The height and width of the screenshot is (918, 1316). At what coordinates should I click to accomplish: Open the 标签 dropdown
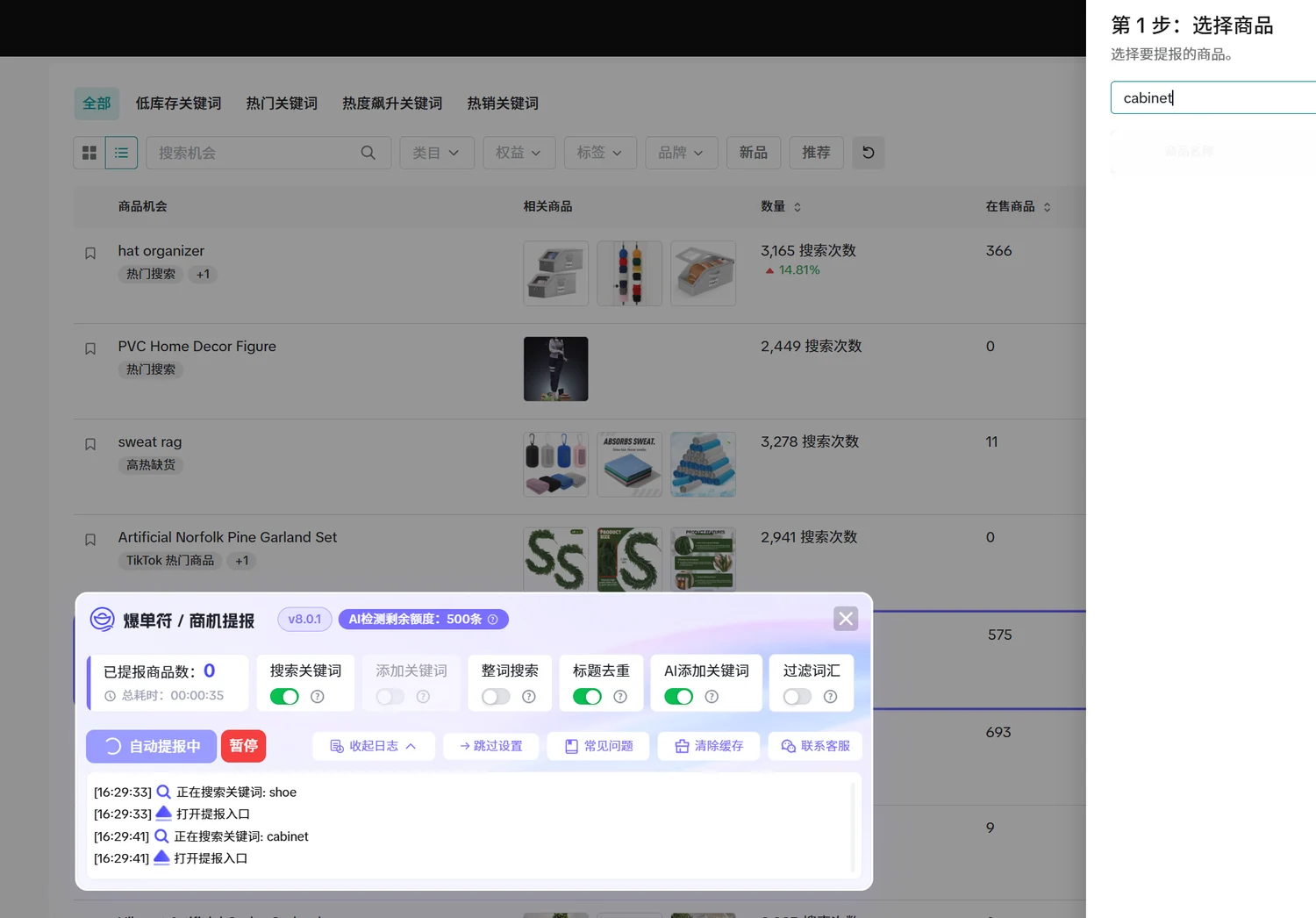[600, 153]
